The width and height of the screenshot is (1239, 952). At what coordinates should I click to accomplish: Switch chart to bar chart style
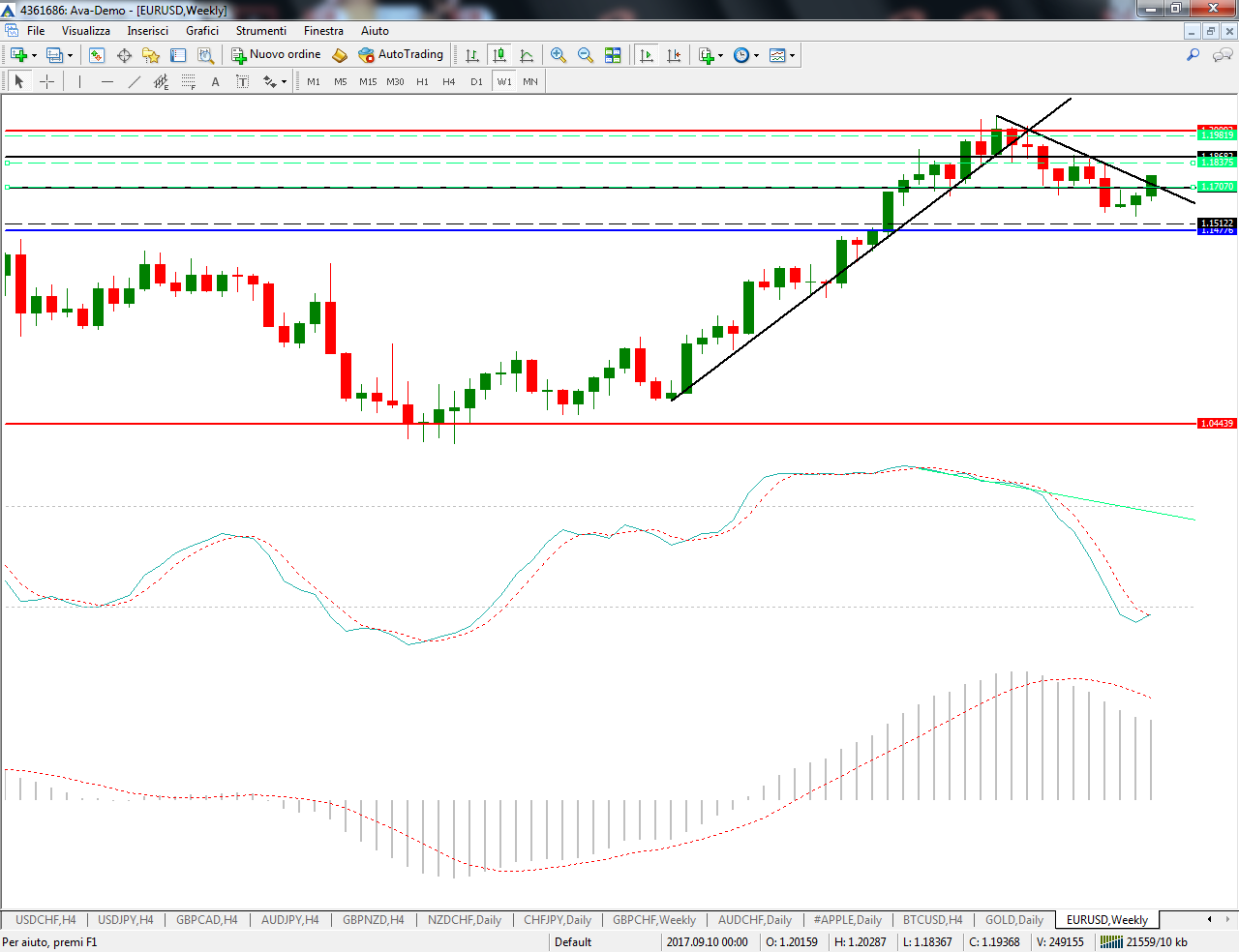pyautogui.click(x=472, y=55)
